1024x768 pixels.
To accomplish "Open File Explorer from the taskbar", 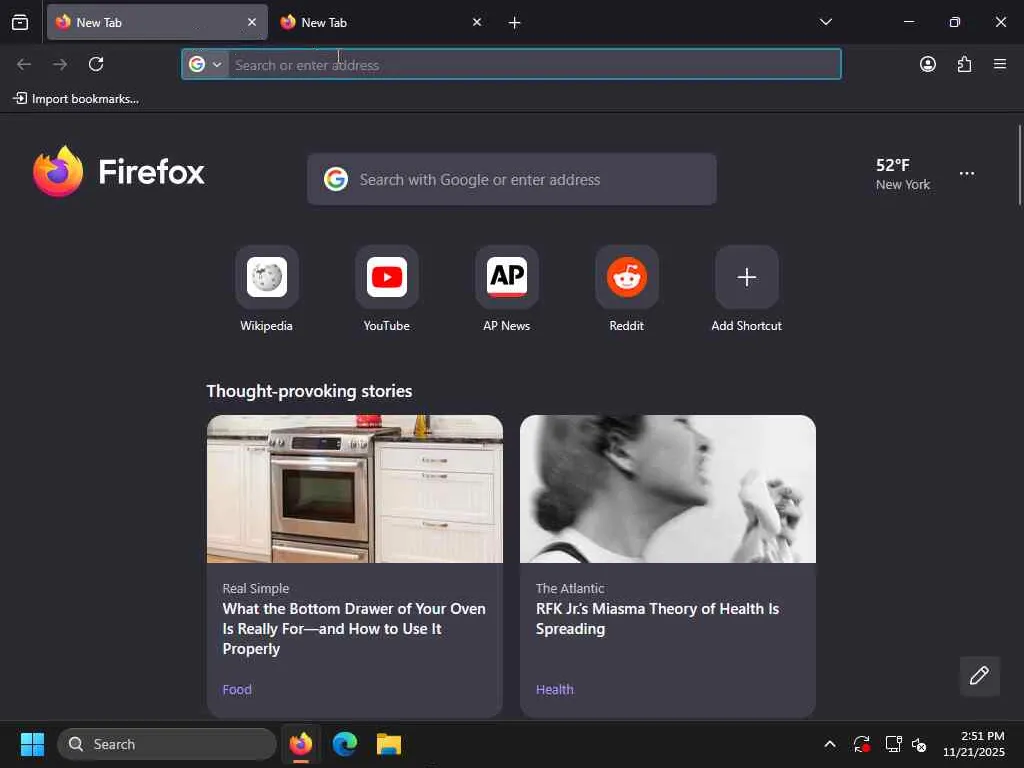I will 389,744.
